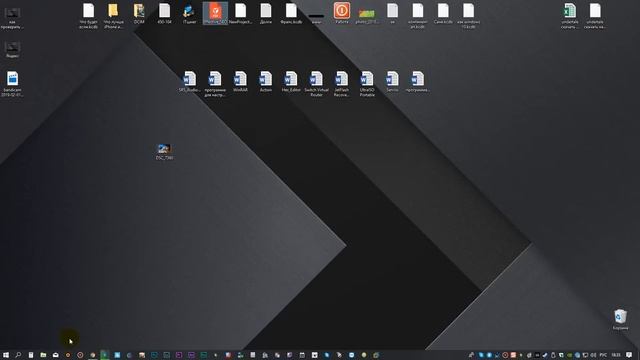This screenshot has height=360, width=640.
Task: Select the Саня.kcdb file icon
Action: coord(443,14)
